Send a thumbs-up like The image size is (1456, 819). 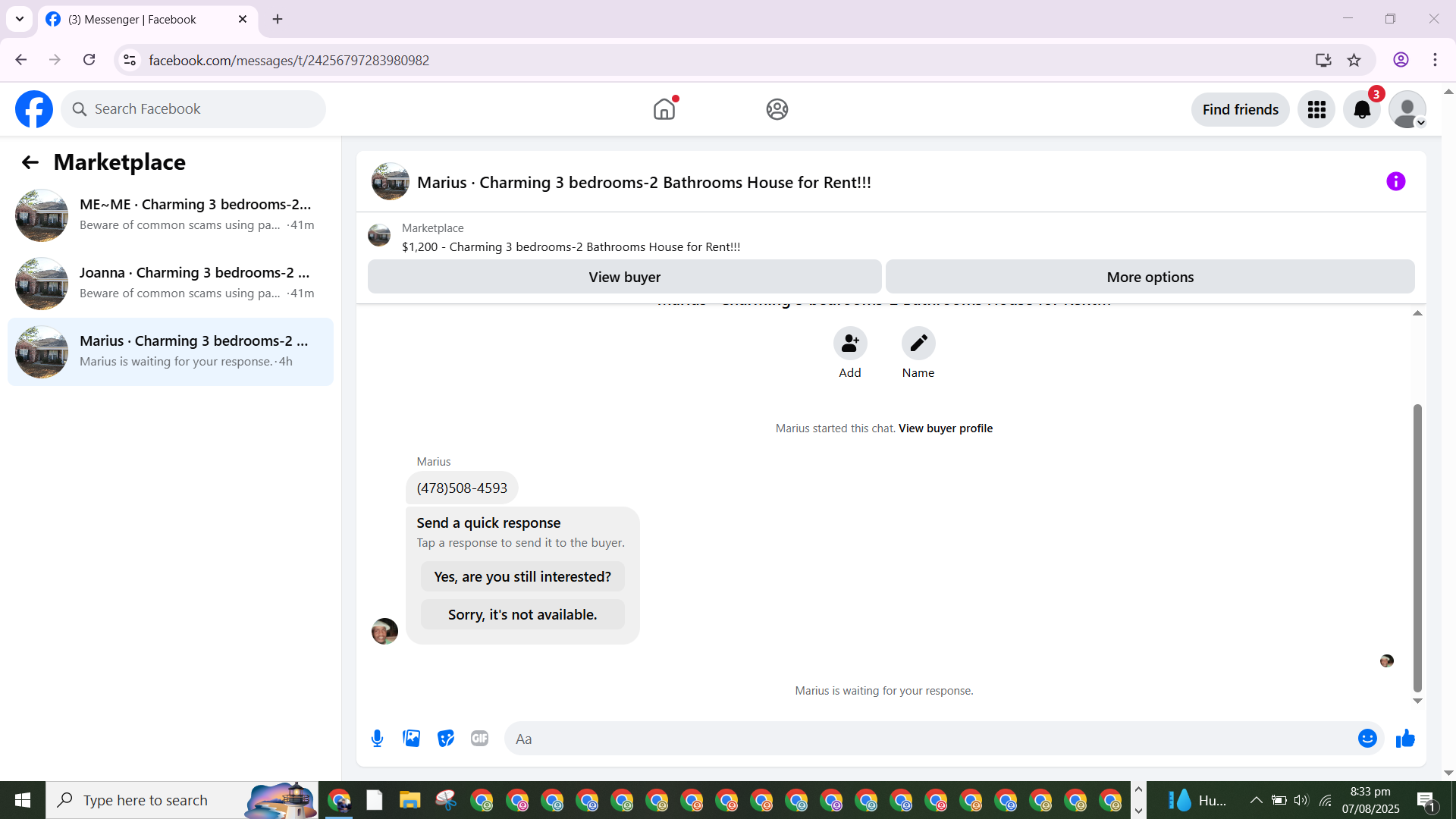coord(1406,739)
